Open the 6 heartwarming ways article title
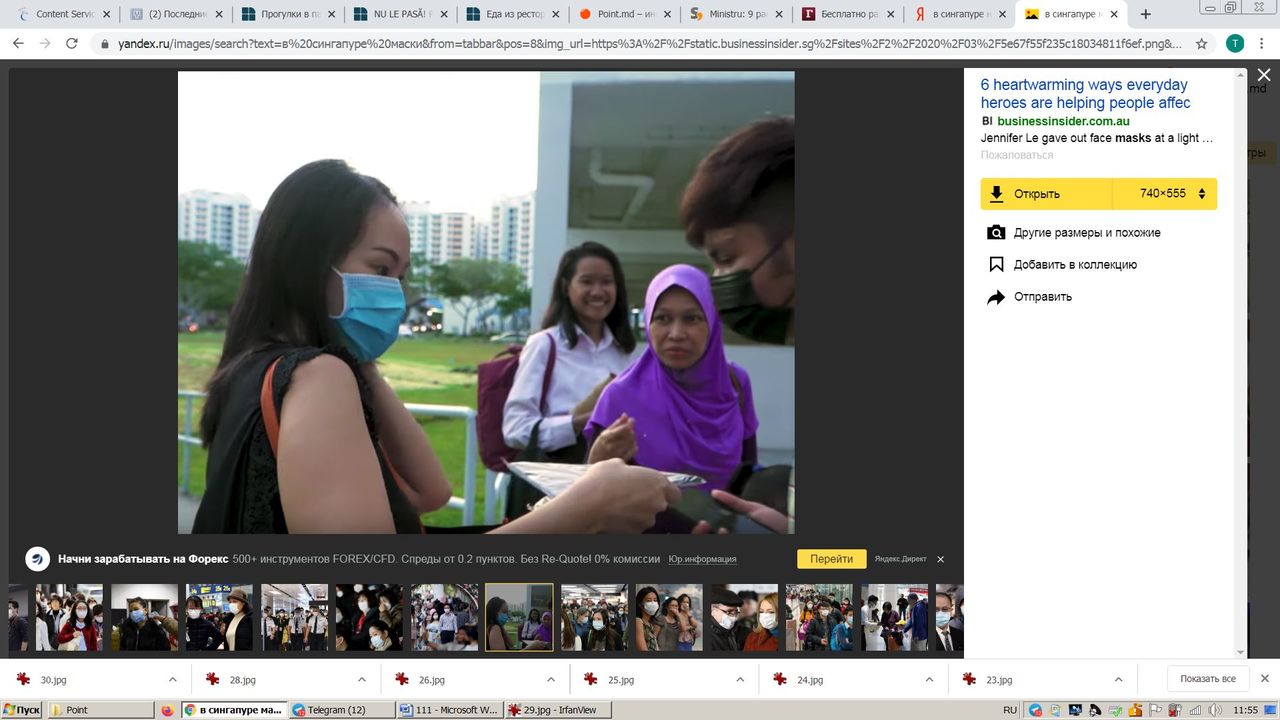This screenshot has width=1280, height=720. click(1086, 94)
